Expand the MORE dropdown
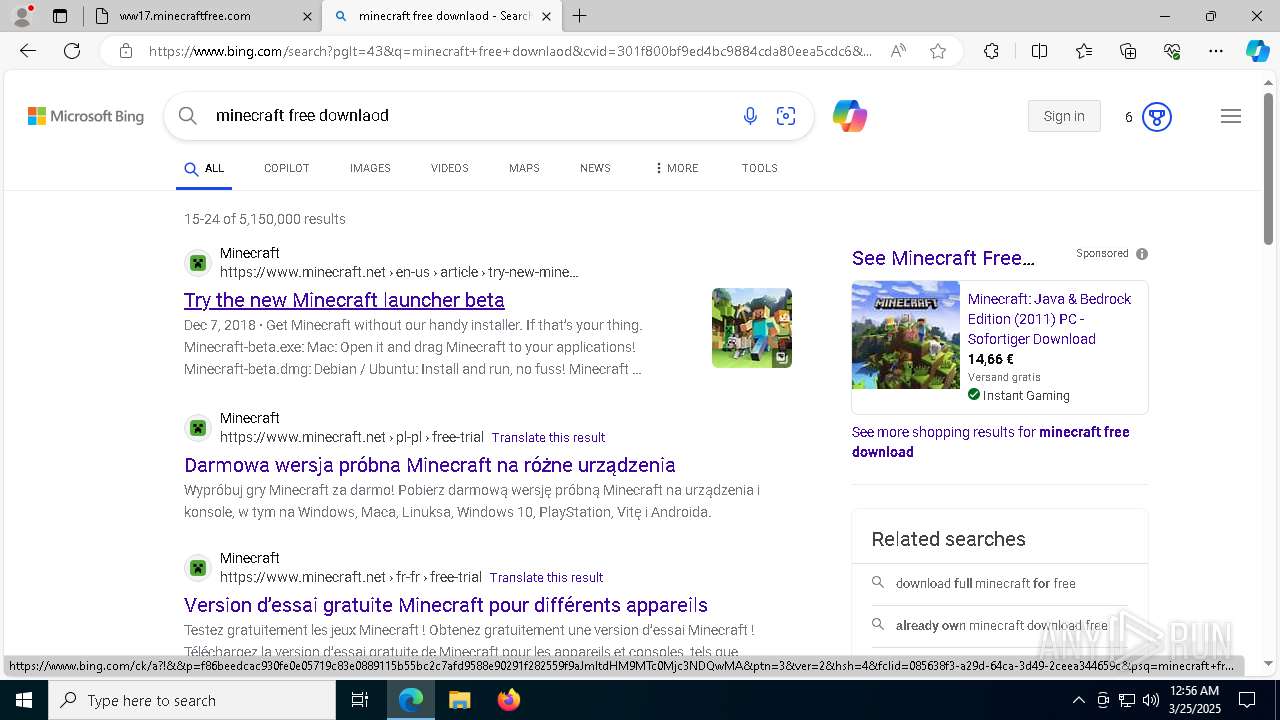The image size is (1280, 720). click(x=677, y=168)
